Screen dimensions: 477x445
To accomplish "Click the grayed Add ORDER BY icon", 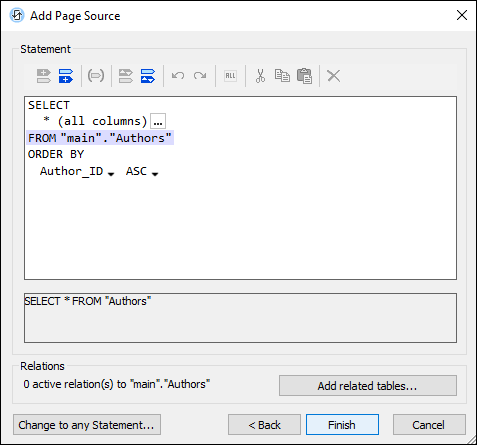I will click(126, 76).
